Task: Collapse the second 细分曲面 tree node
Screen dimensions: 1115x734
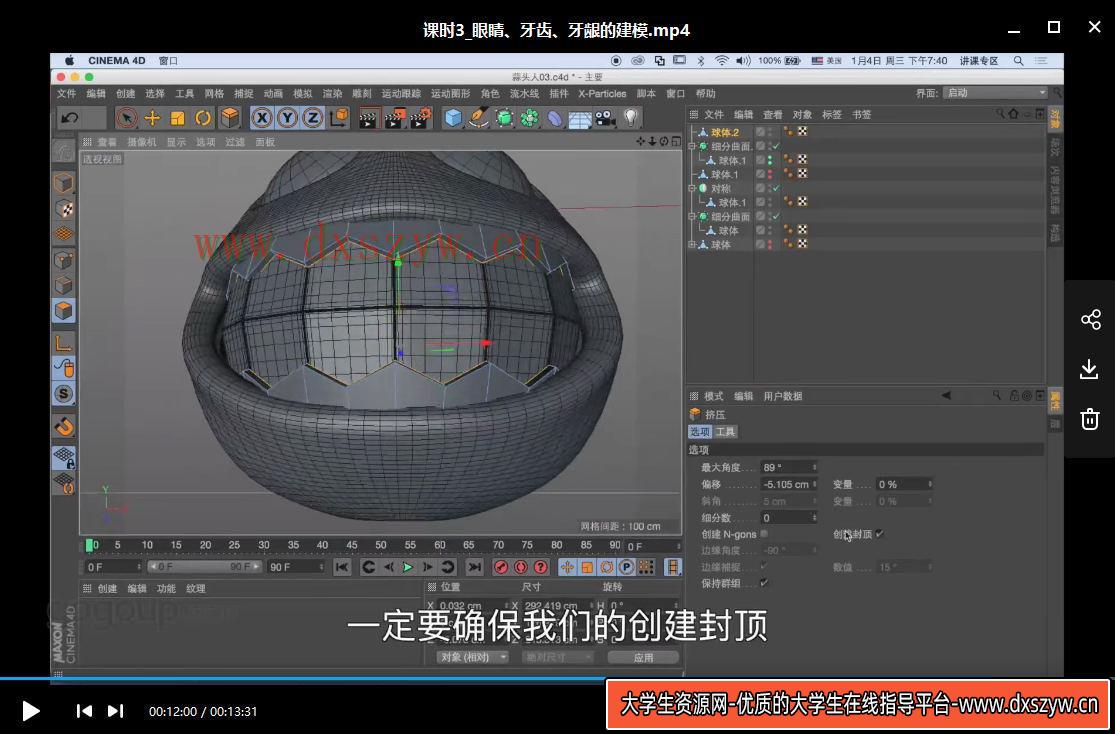Action: [692, 216]
